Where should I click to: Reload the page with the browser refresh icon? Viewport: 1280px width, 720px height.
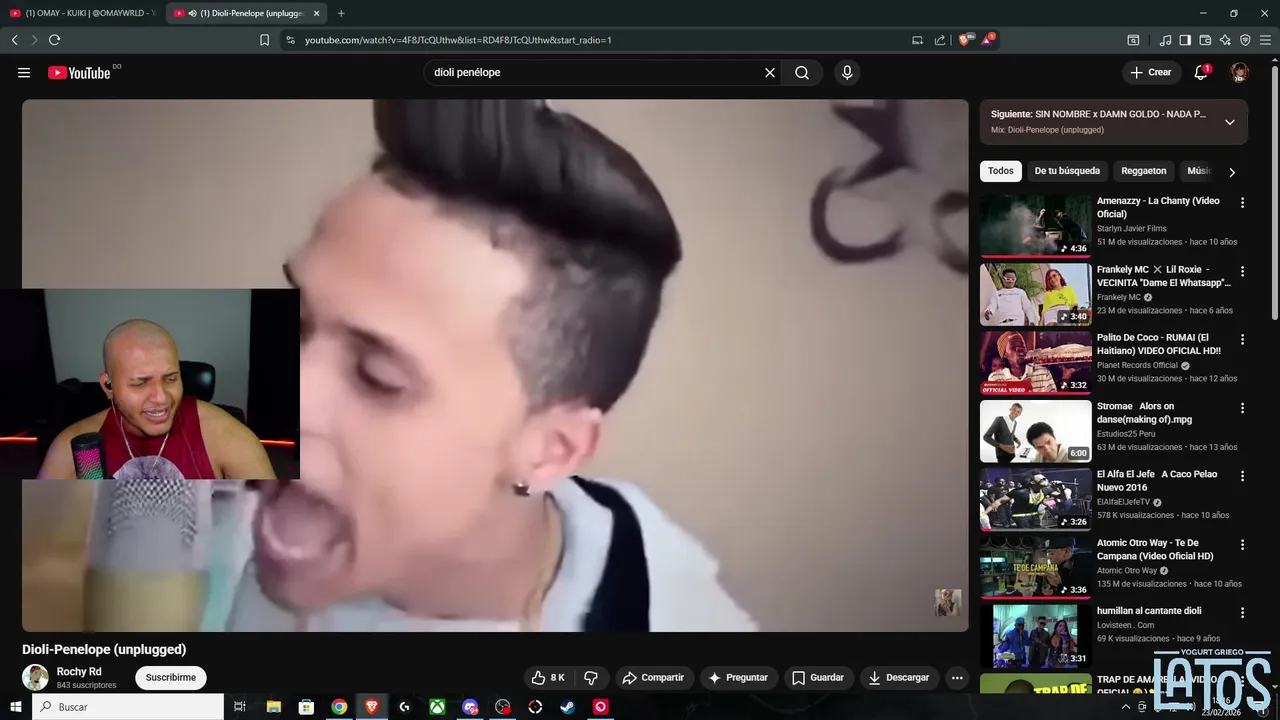54,40
